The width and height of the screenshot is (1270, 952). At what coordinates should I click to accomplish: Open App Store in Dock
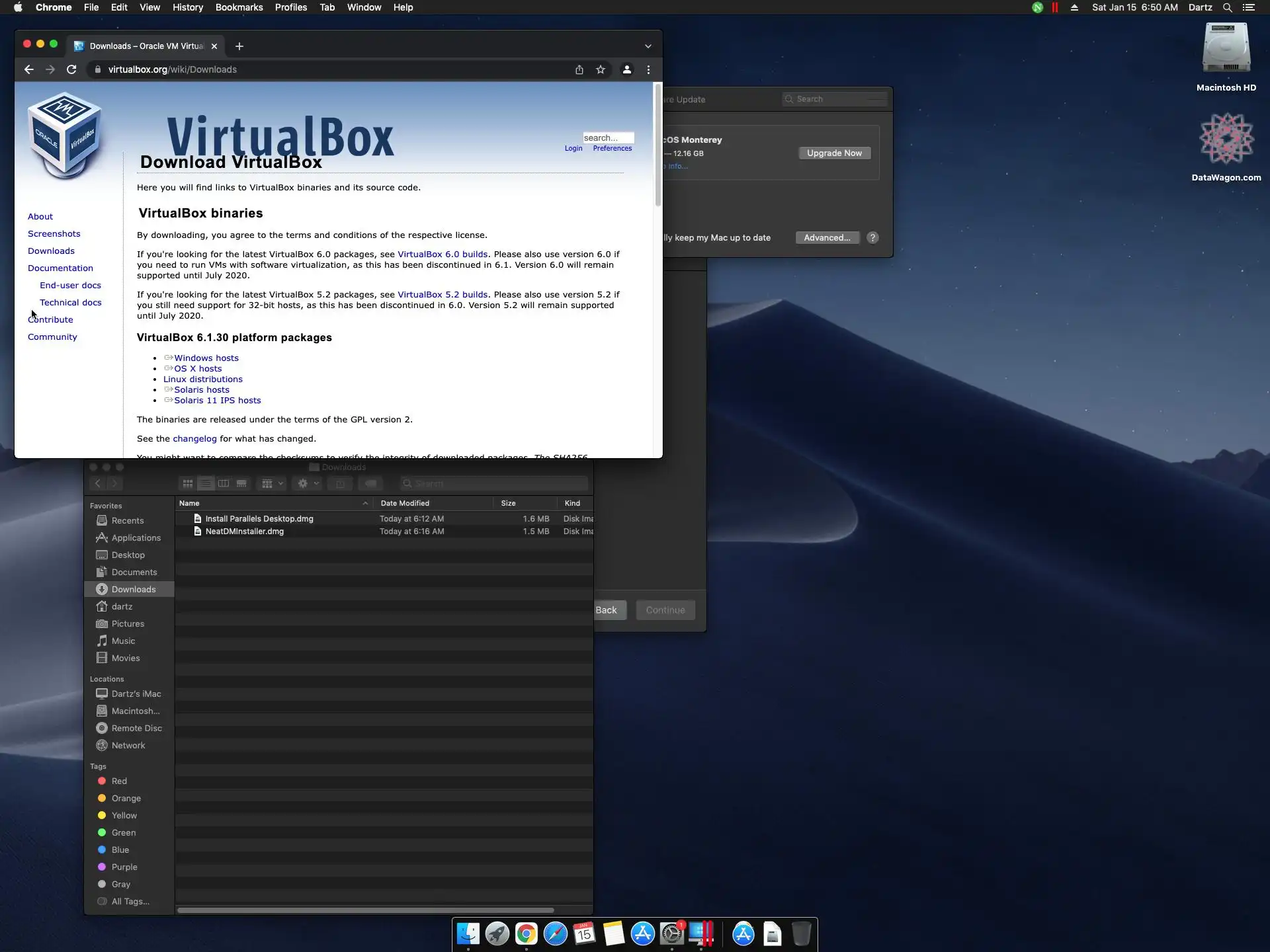tap(642, 933)
